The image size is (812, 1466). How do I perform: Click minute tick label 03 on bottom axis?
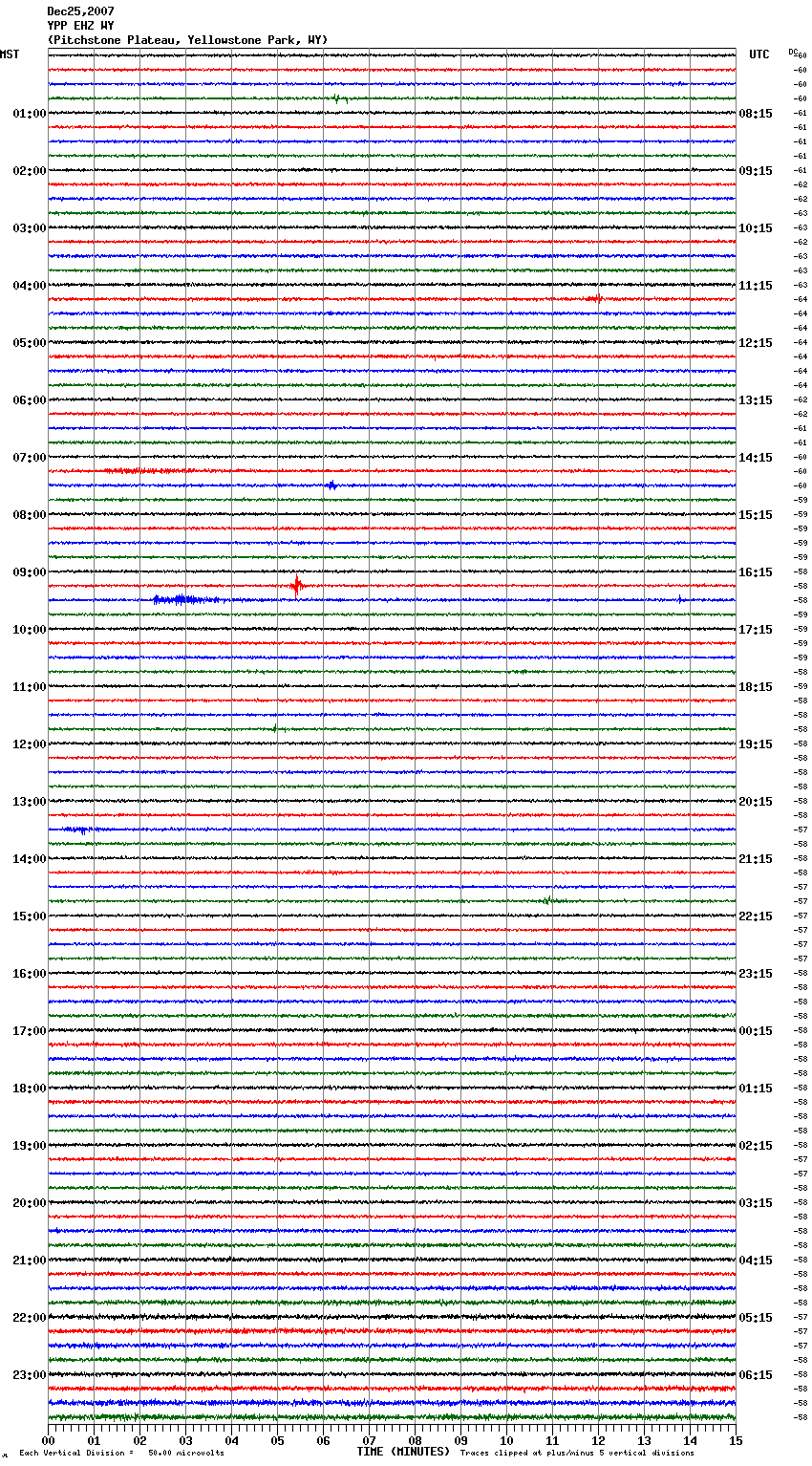point(185,1440)
